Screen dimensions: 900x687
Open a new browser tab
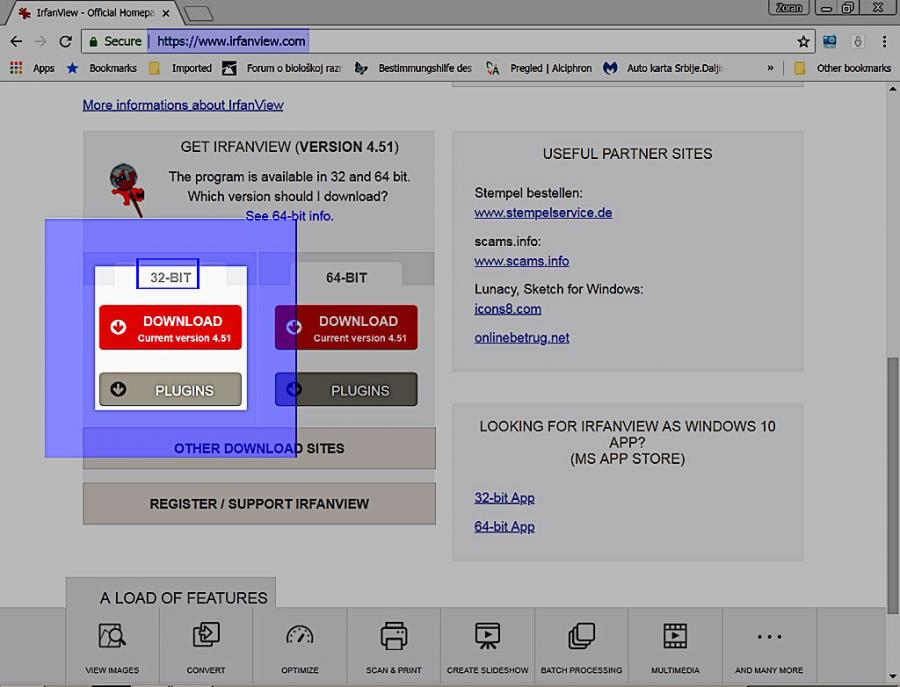click(199, 13)
